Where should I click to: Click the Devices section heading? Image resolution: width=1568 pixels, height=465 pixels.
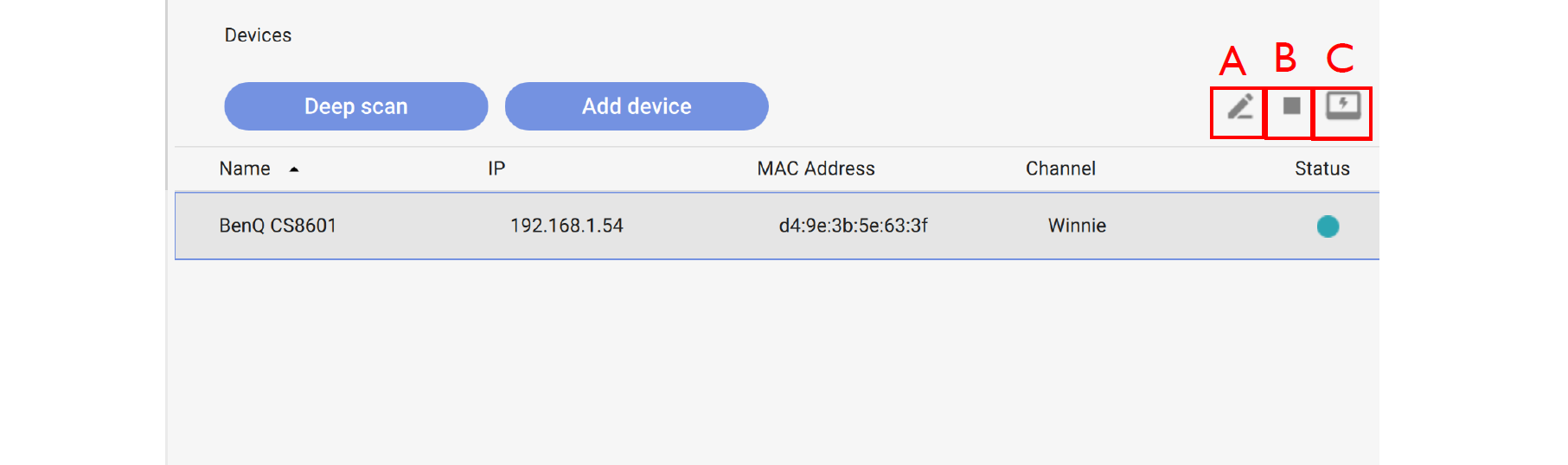click(x=258, y=35)
